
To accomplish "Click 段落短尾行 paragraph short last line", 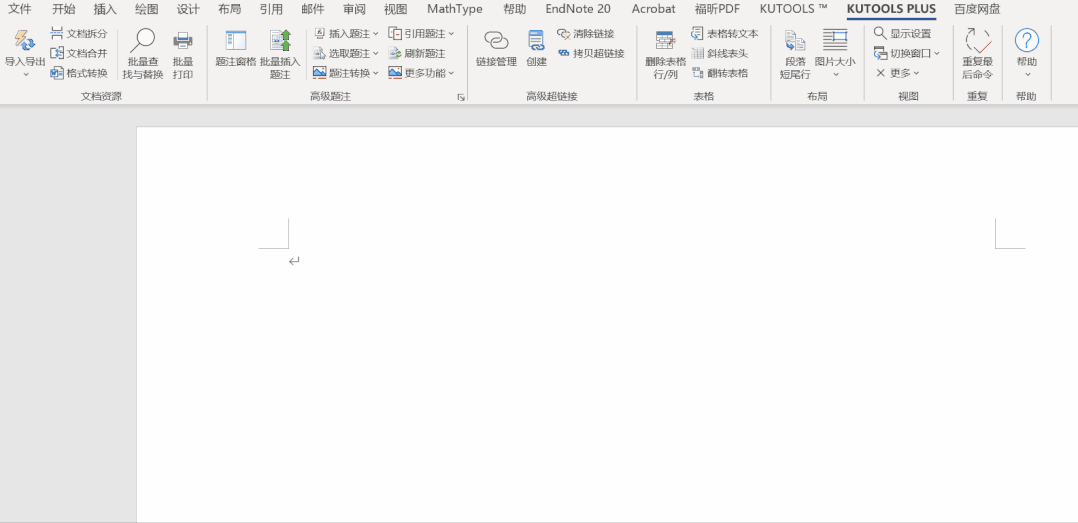I will (795, 55).
